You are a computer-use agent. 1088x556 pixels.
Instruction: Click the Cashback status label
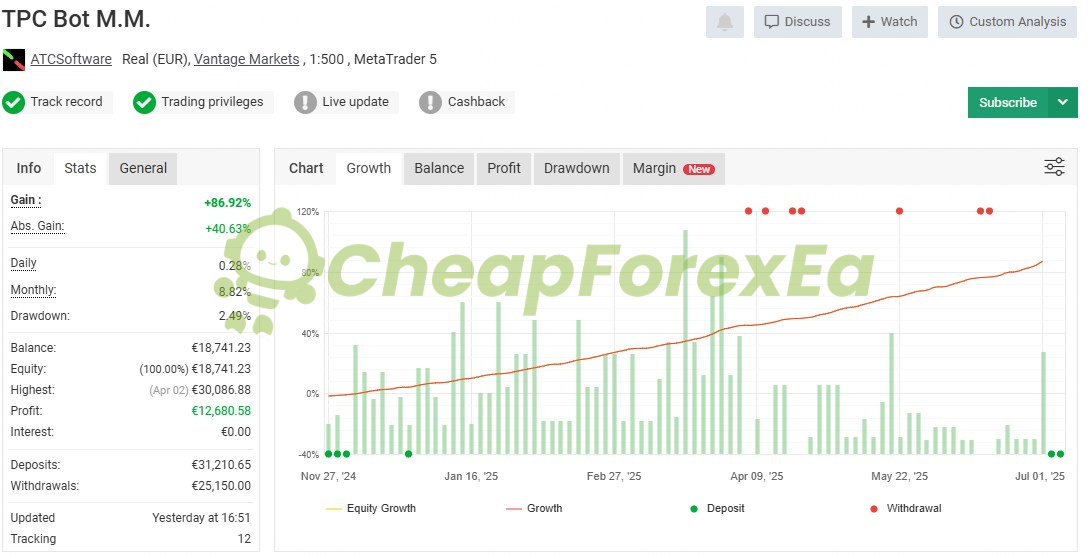point(477,102)
